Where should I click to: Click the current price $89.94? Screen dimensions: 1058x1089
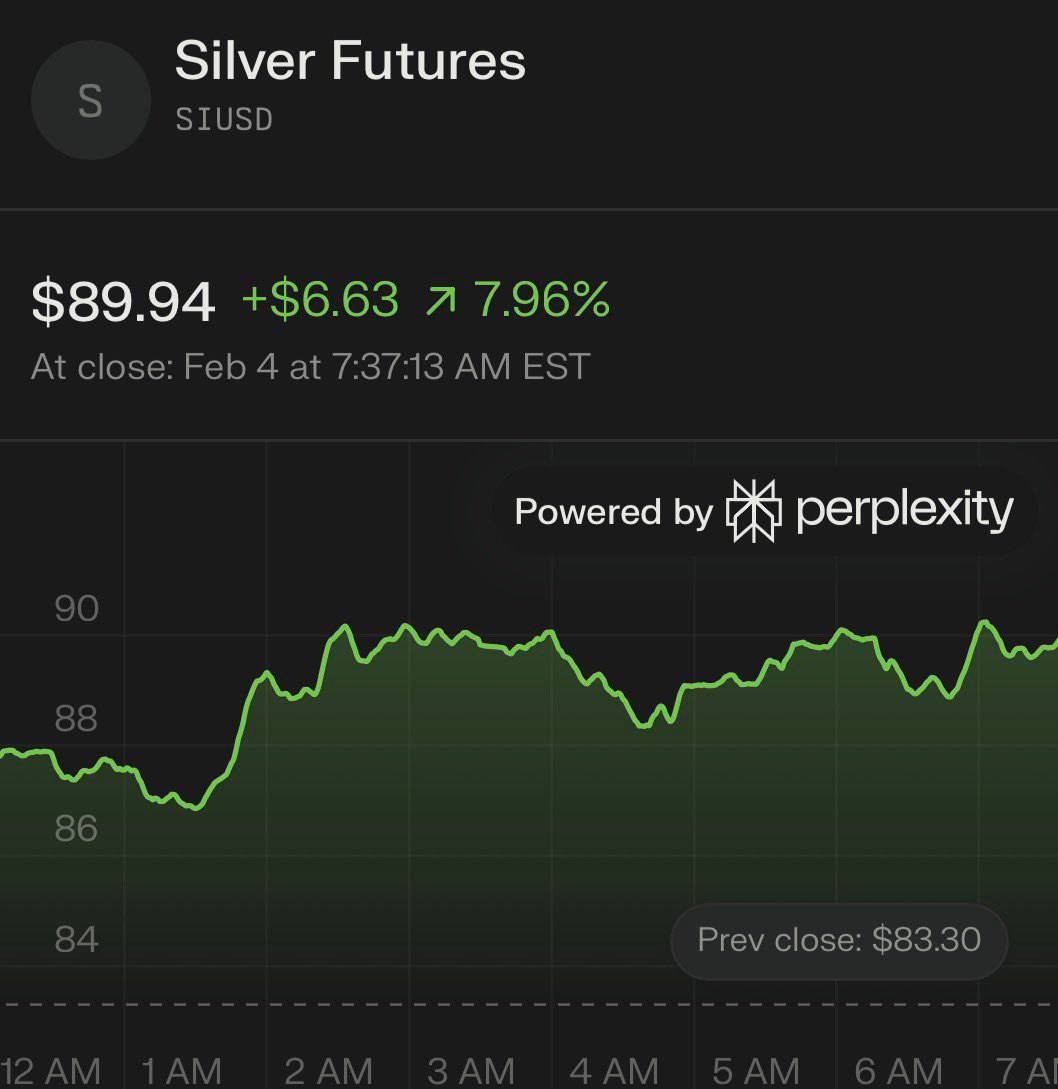(123, 301)
